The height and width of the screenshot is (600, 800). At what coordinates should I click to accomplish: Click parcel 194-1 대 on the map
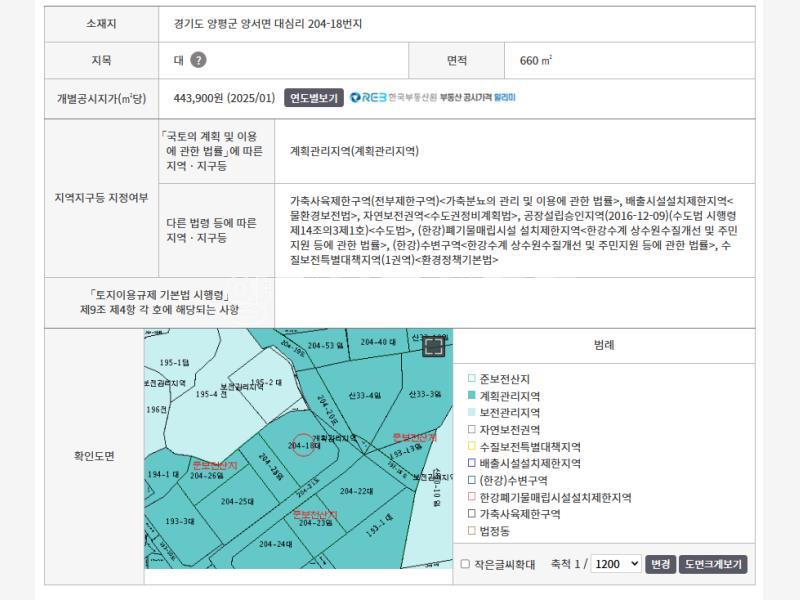click(x=163, y=474)
